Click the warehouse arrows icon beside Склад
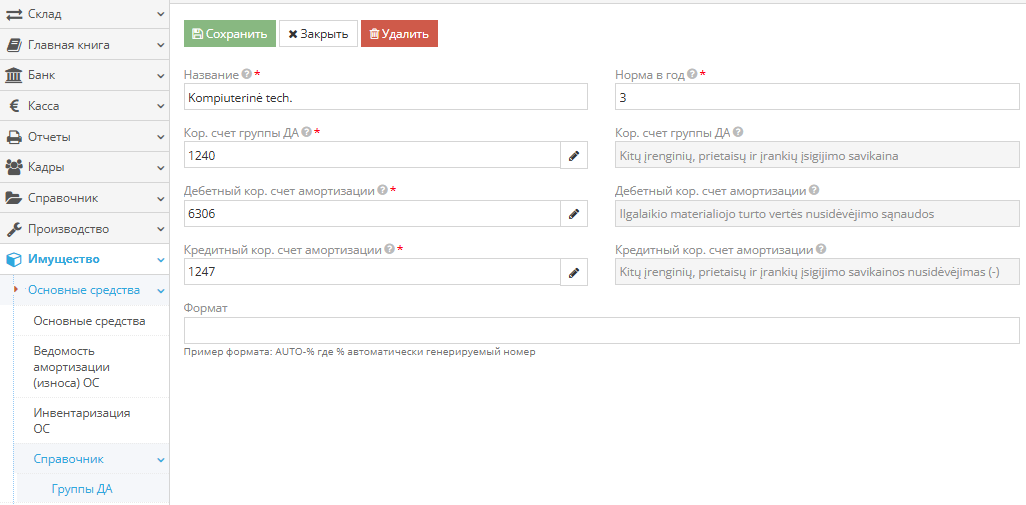Viewport: 1026px width, 505px height. click(14, 14)
